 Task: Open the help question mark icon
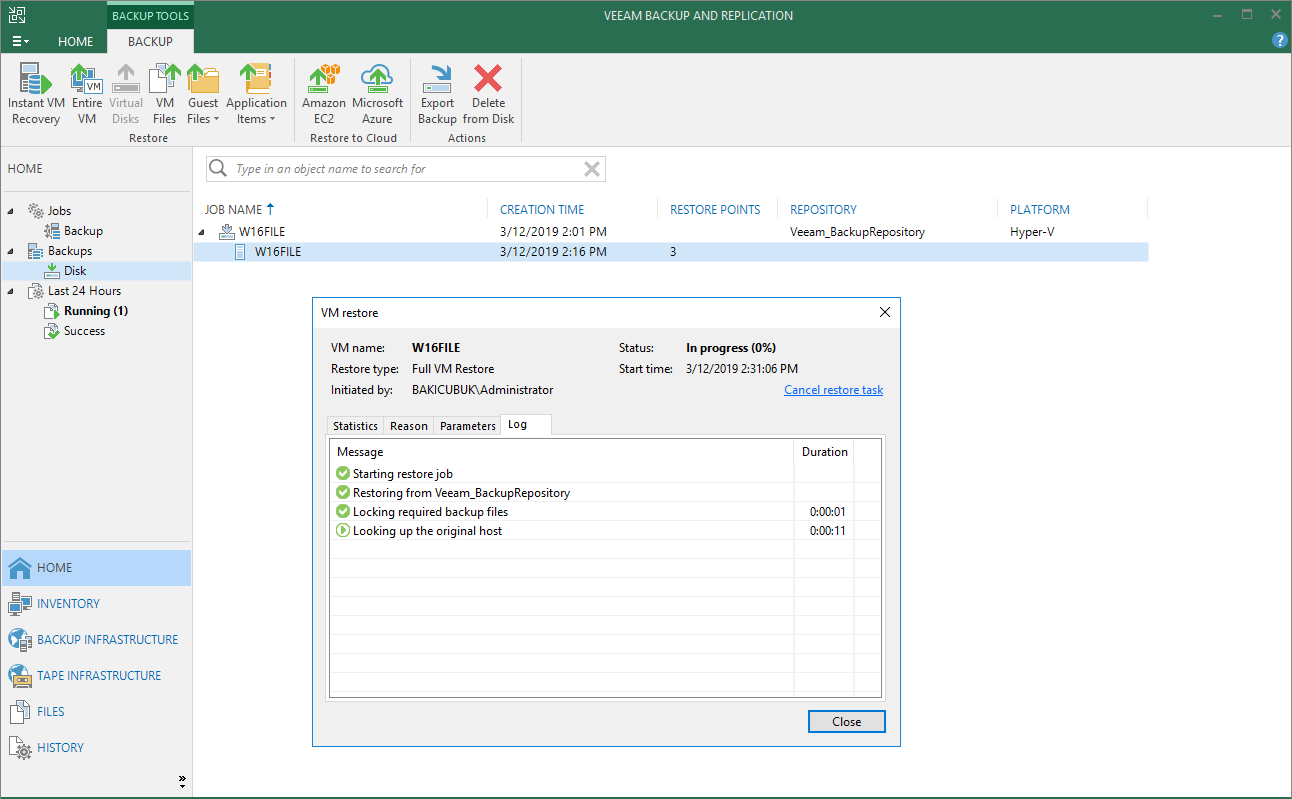[x=1279, y=41]
